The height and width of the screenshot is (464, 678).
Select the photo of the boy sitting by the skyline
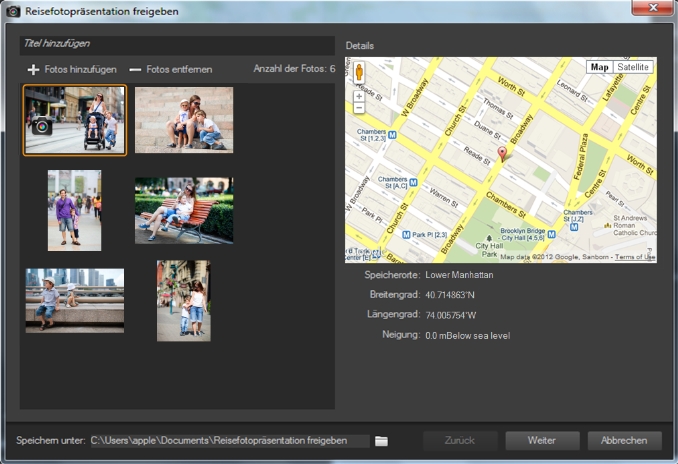(75, 300)
